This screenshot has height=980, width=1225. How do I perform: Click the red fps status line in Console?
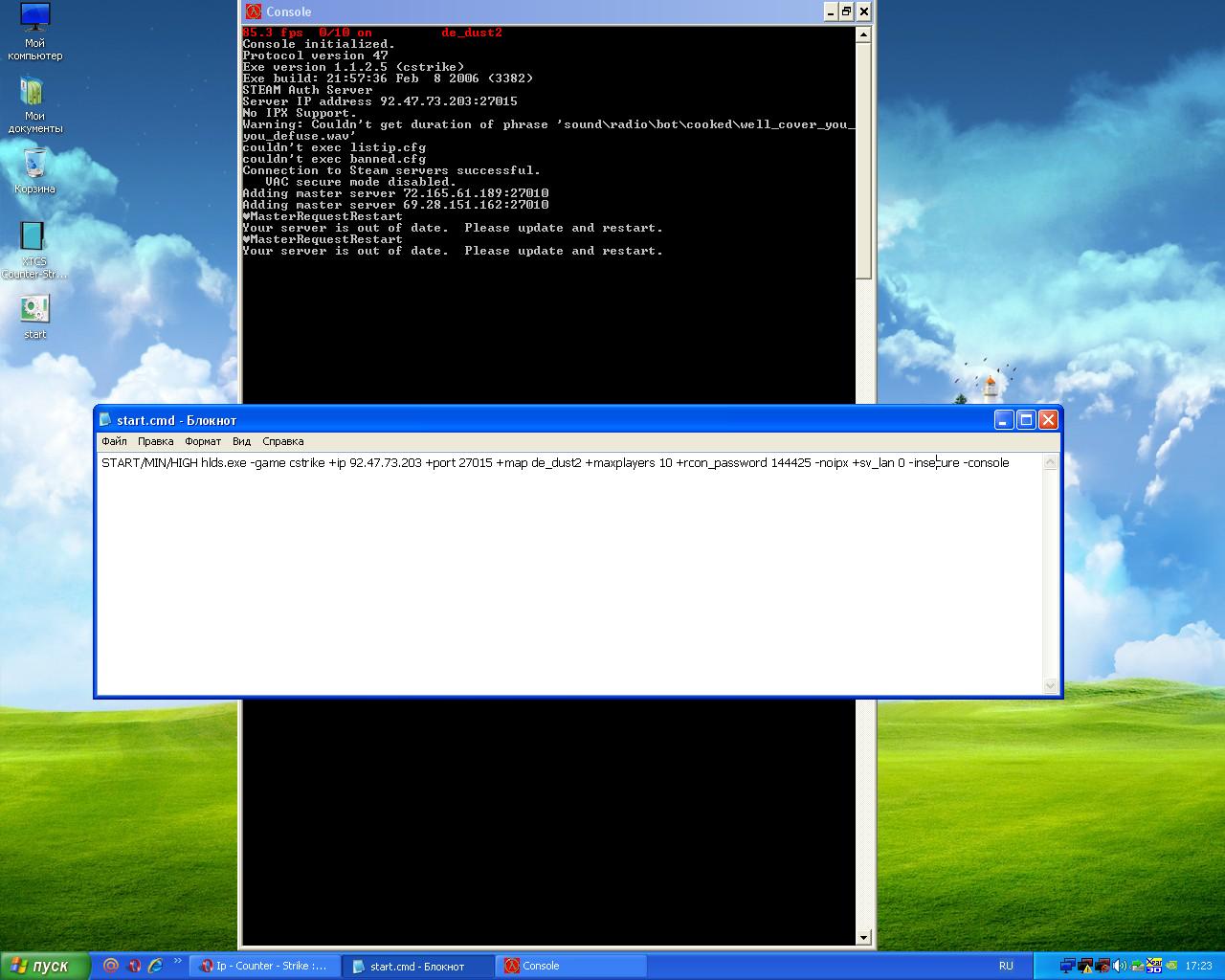pyautogui.click(x=372, y=33)
